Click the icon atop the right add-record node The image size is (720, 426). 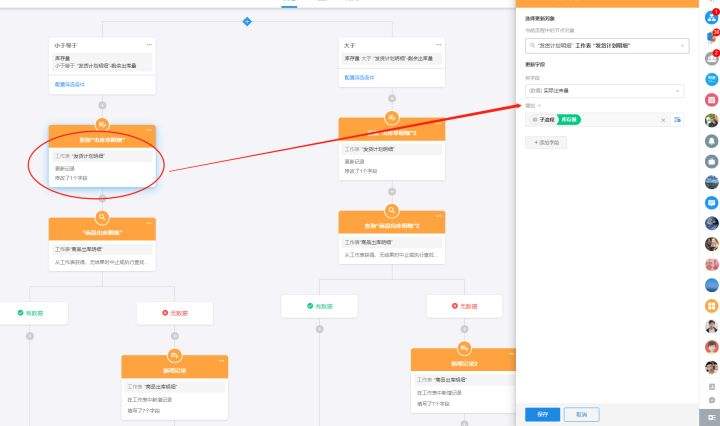[x=464, y=348]
